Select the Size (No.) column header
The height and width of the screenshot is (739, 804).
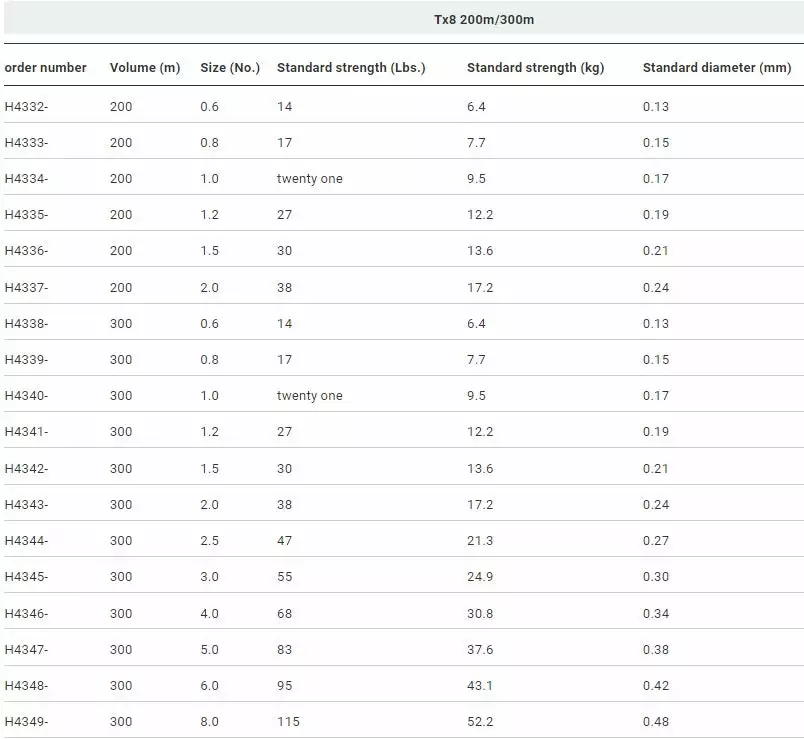230,68
